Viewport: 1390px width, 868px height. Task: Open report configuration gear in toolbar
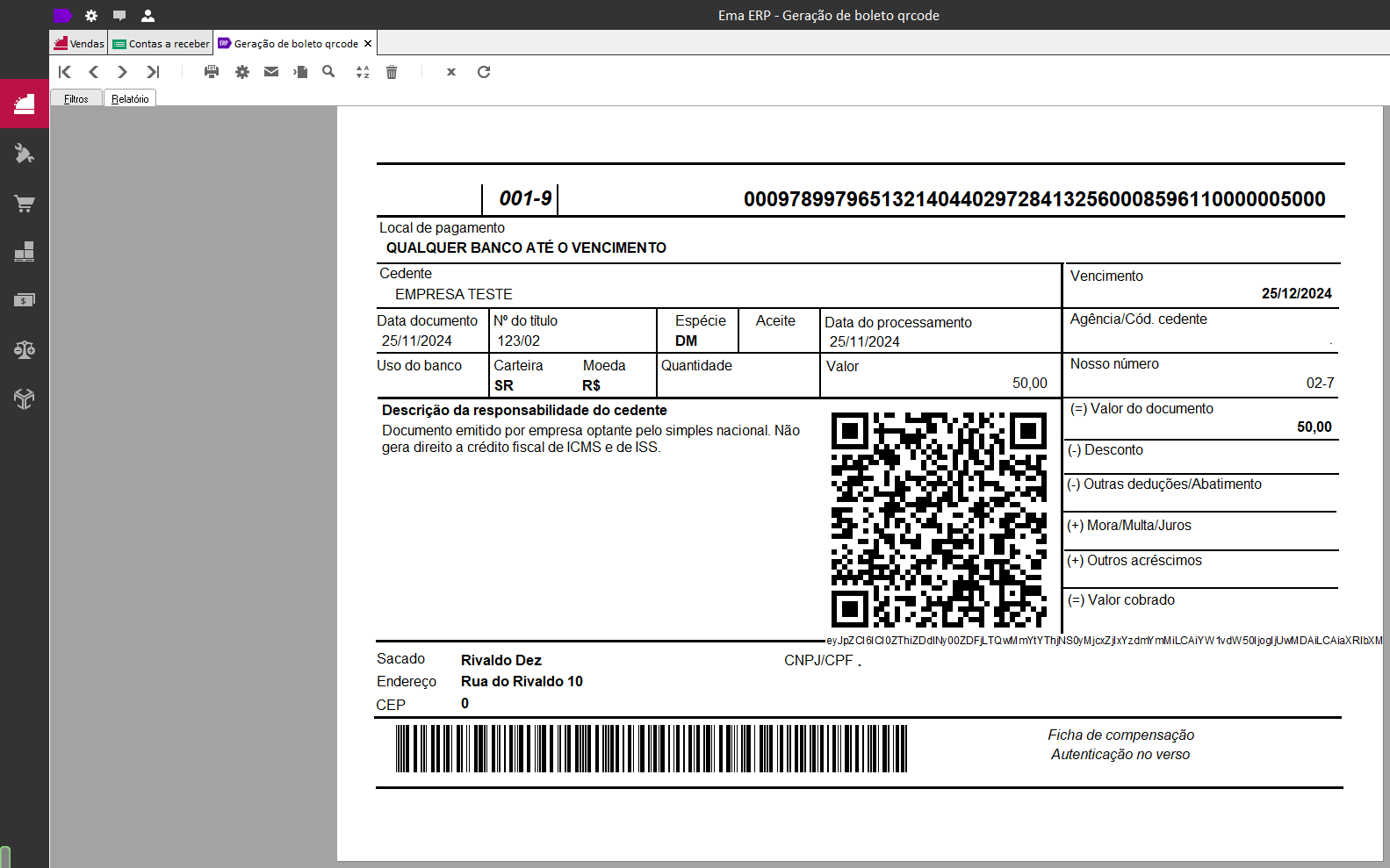pos(242,72)
